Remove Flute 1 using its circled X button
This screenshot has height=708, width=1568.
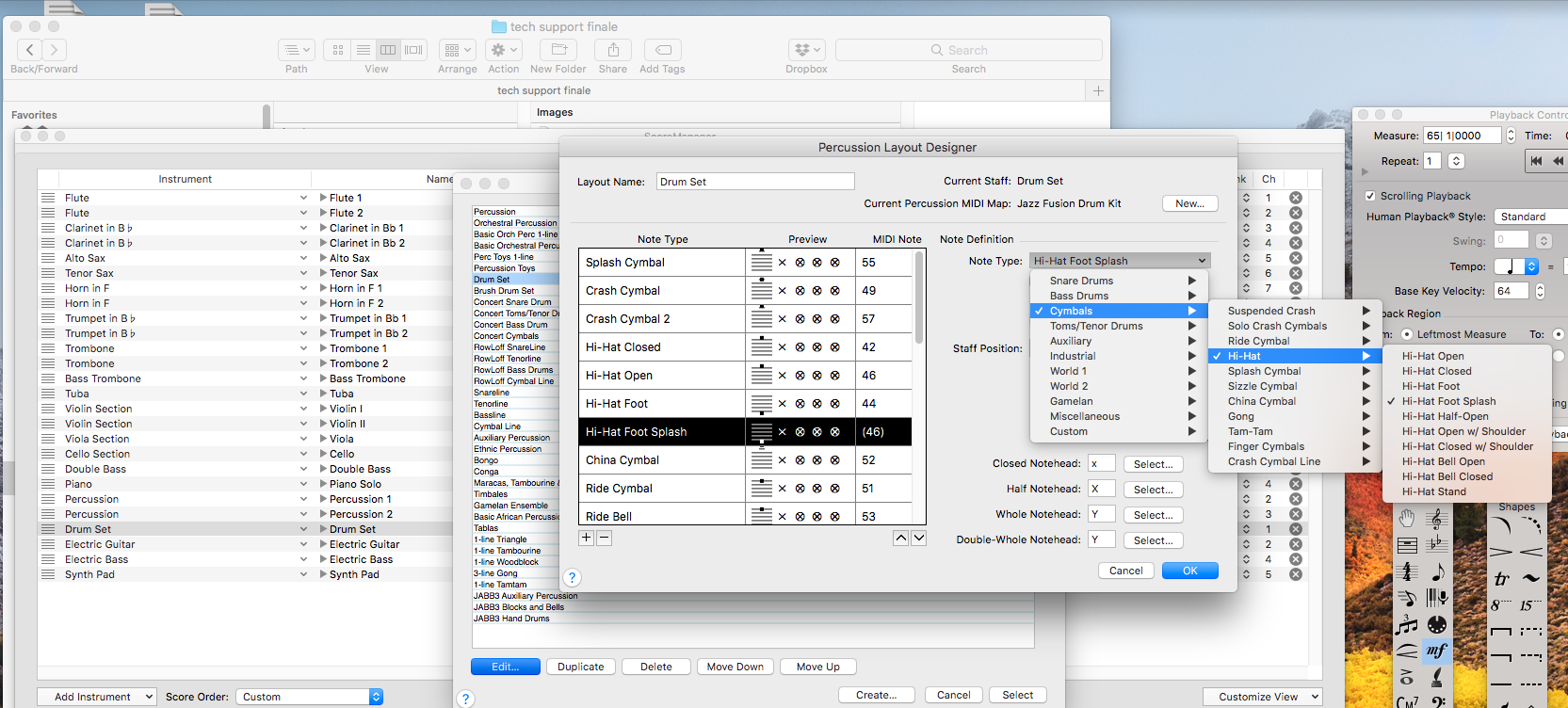1296,198
